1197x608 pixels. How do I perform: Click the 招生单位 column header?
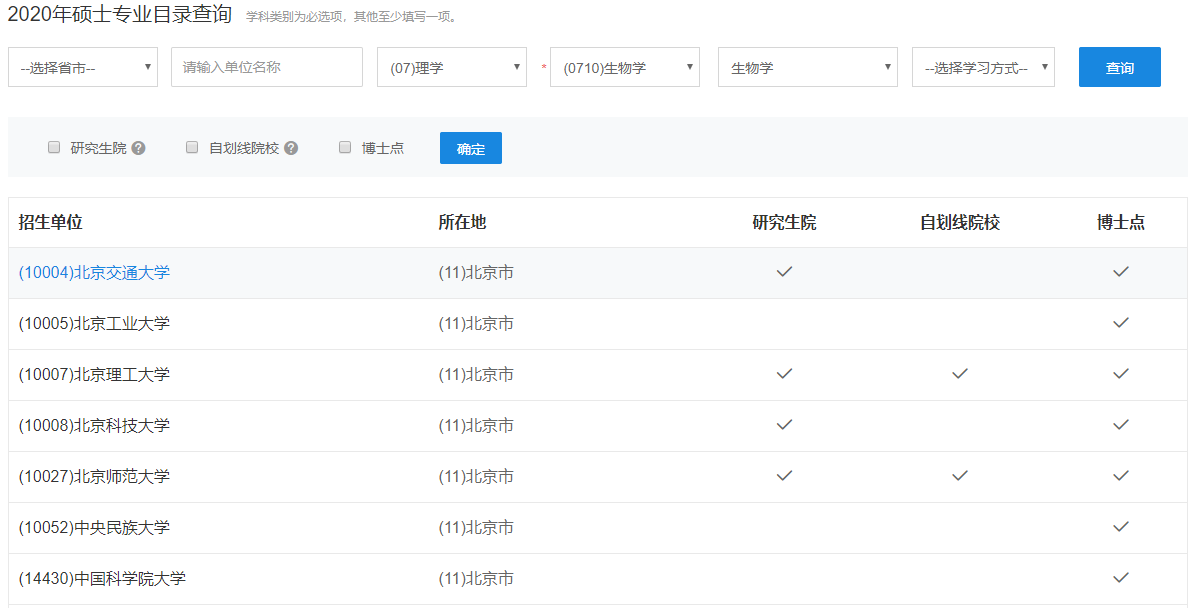(50, 222)
